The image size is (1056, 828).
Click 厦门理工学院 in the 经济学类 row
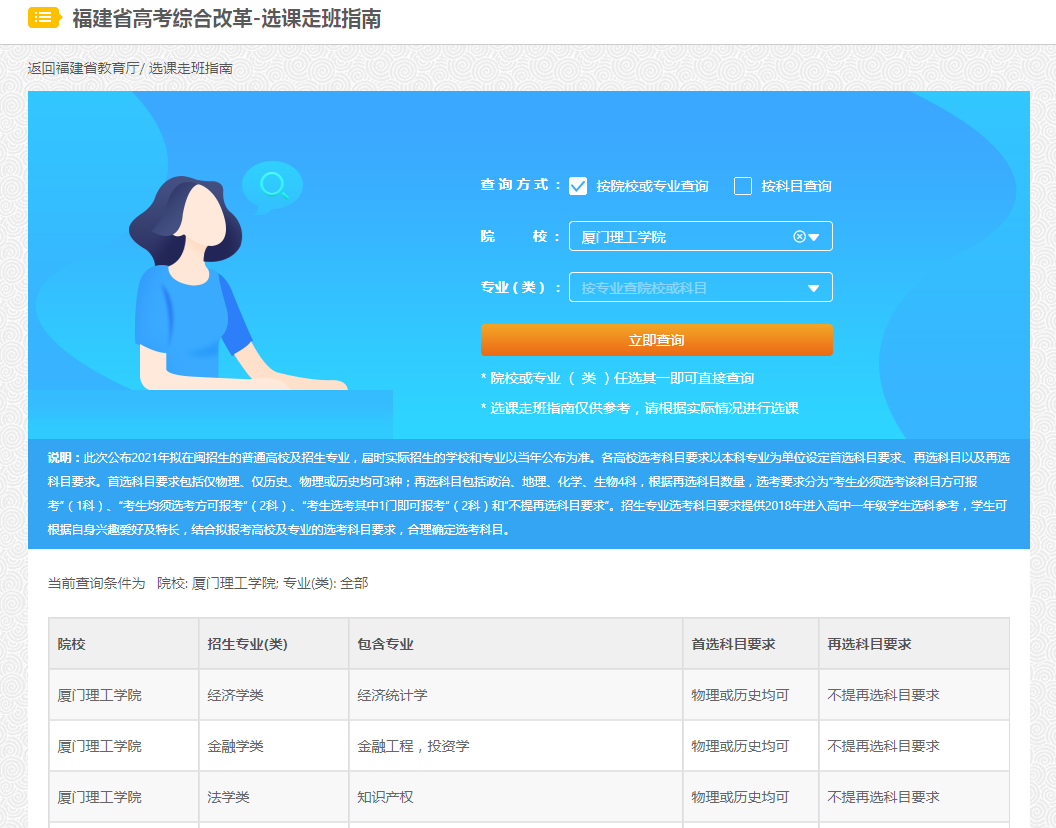pos(100,695)
